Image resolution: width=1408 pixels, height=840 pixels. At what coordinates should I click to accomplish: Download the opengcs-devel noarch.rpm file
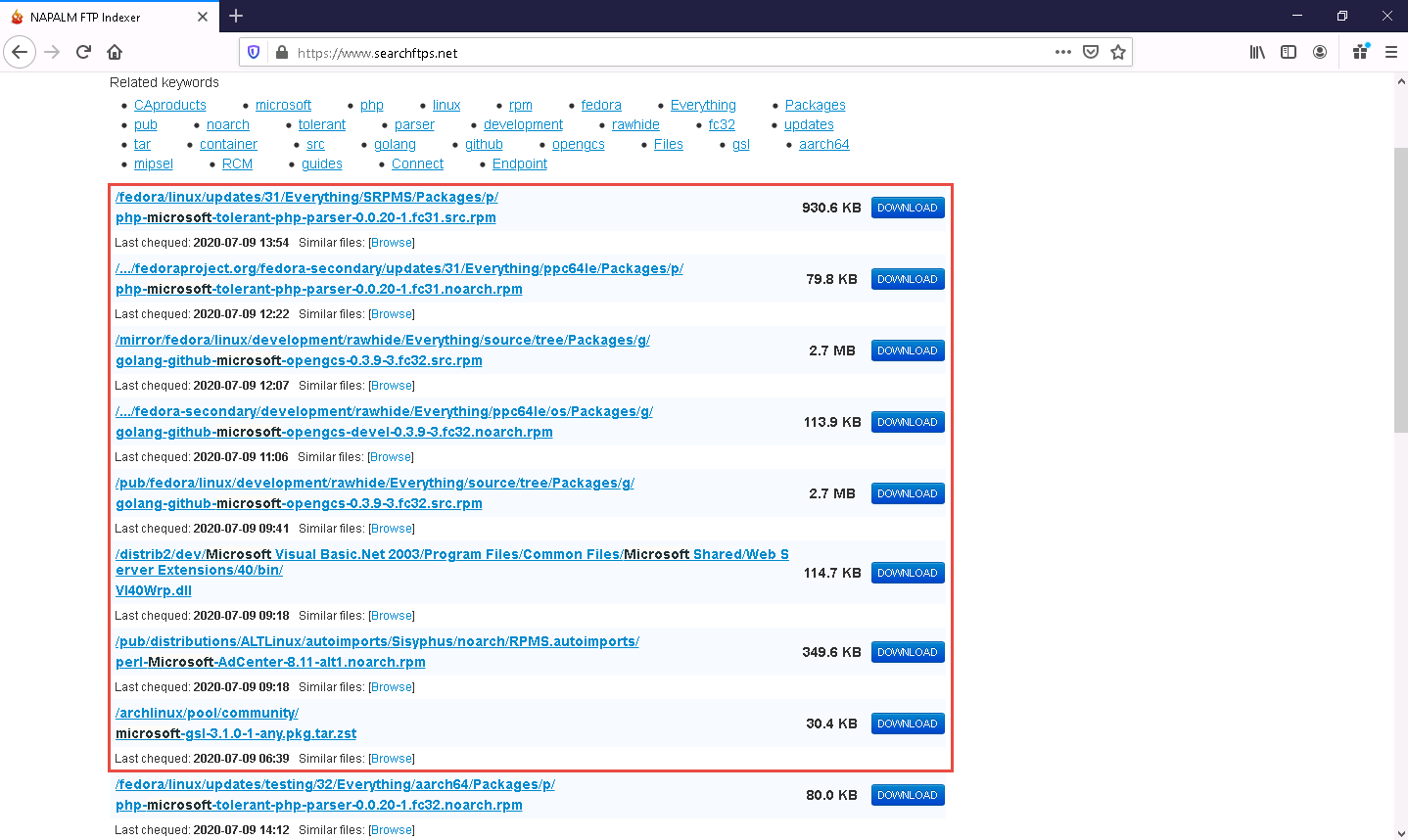coord(908,422)
